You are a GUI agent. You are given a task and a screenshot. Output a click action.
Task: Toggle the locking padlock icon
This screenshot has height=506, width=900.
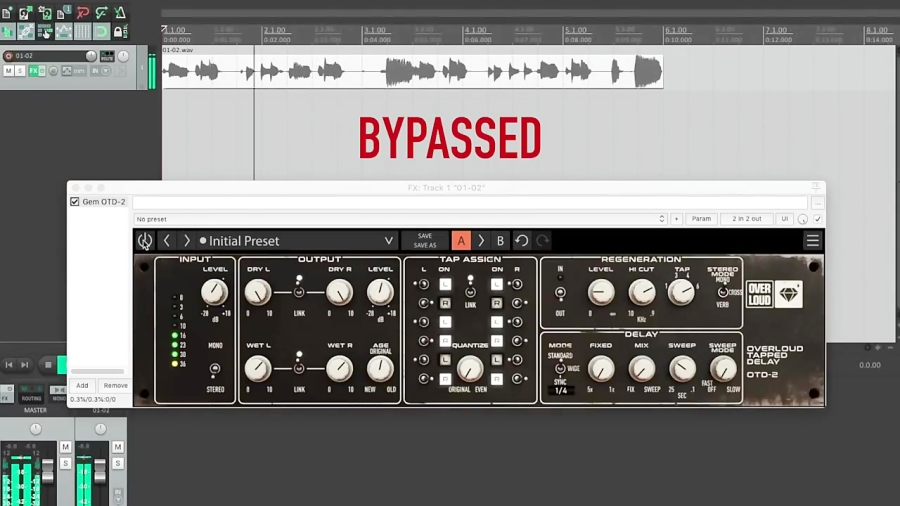pyautogui.click(x=119, y=31)
